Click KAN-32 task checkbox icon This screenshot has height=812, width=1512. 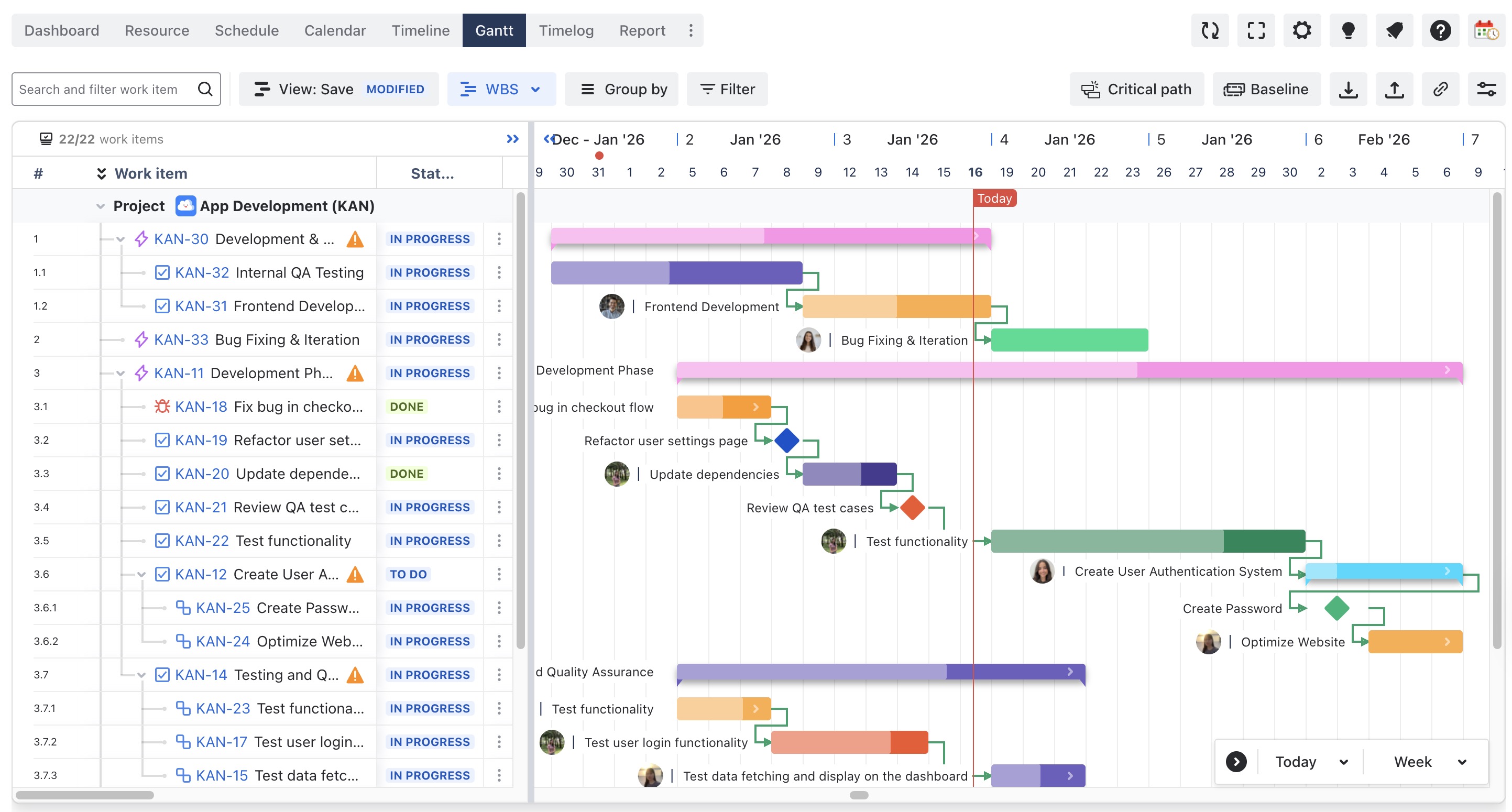162,272
